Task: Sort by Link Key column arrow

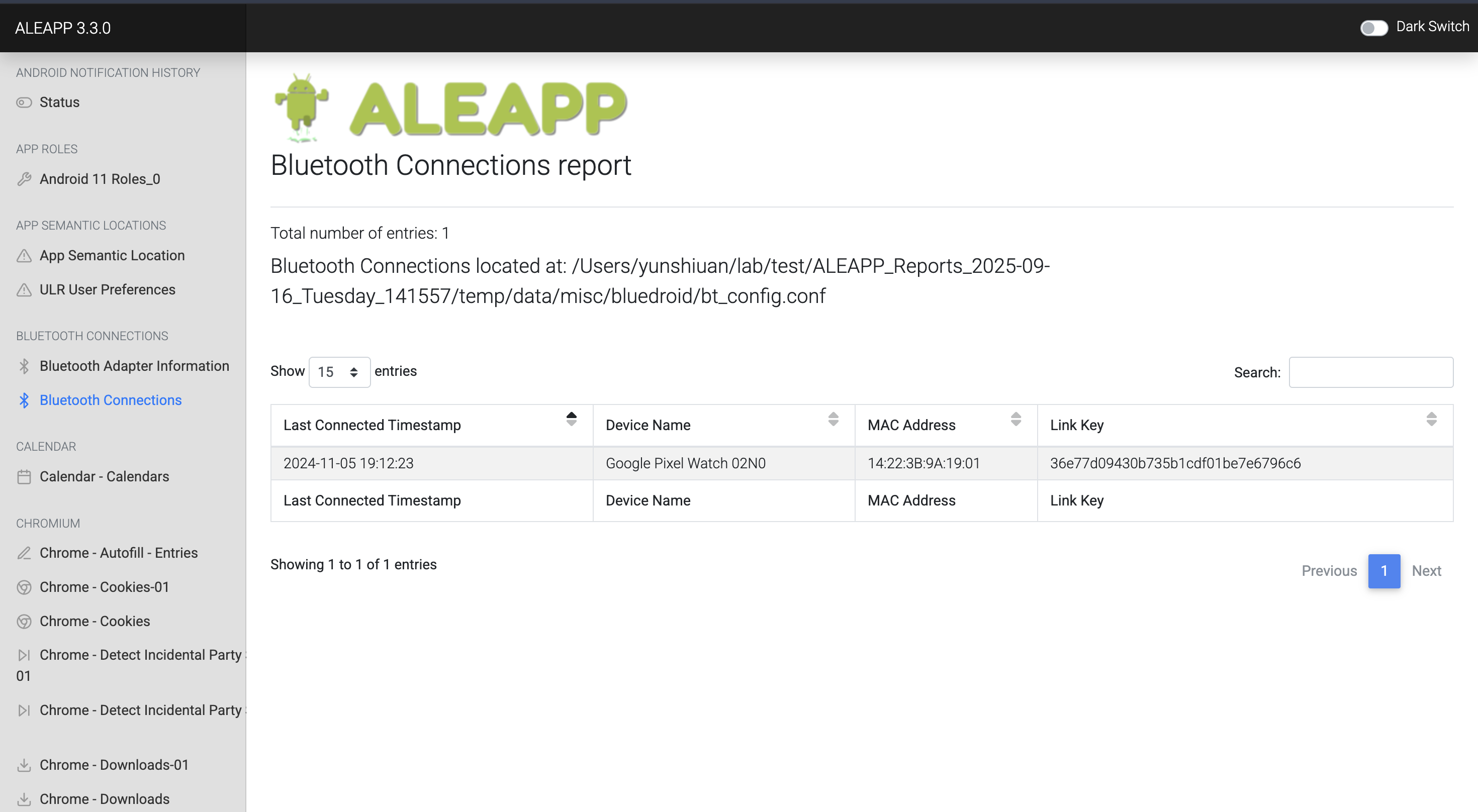Action: [1431, 419]
